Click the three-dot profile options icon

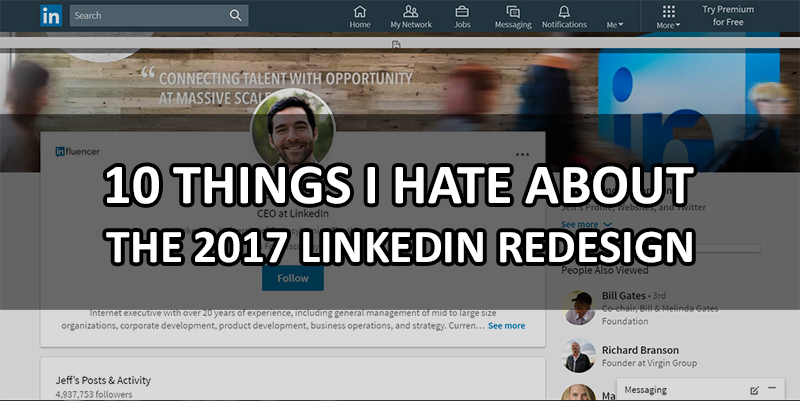(522, 154)
